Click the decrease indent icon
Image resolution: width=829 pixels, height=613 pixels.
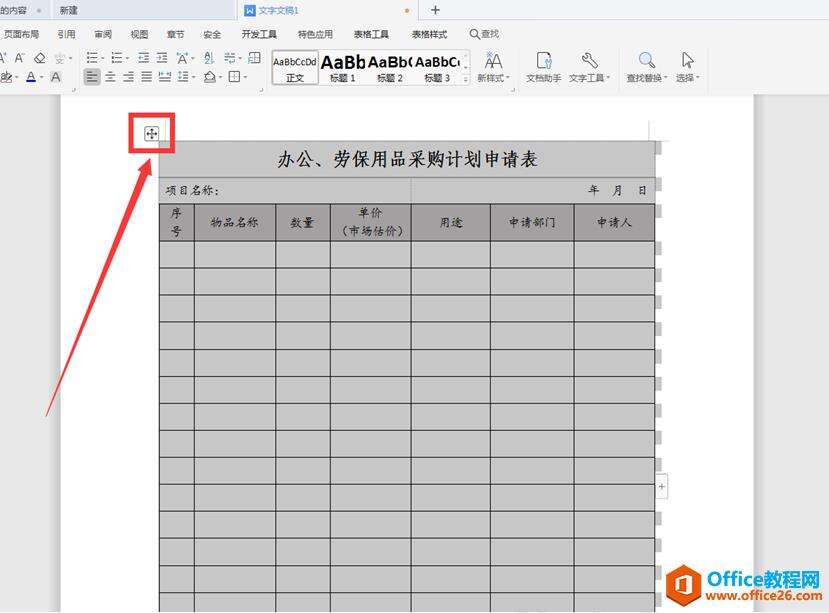(143, 58)
